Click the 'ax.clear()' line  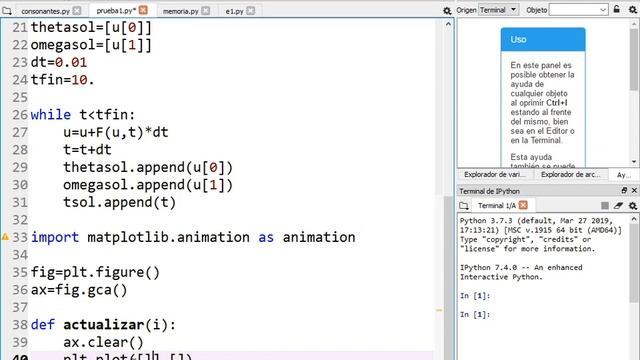point(103,342)
